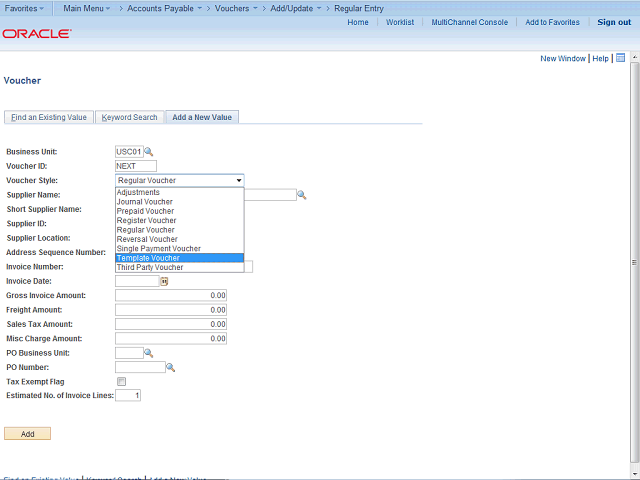Click the vertical page scrollbar

click(x=635, y=260)
